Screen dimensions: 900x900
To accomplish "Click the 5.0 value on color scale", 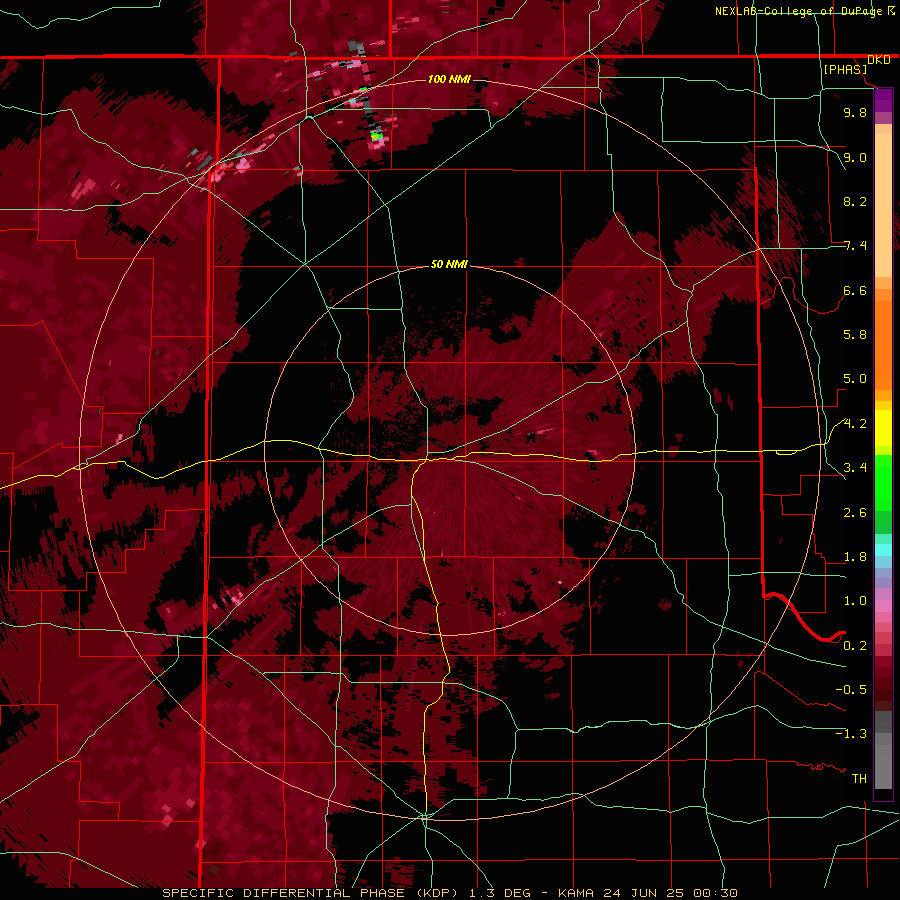I will [855, 379].
